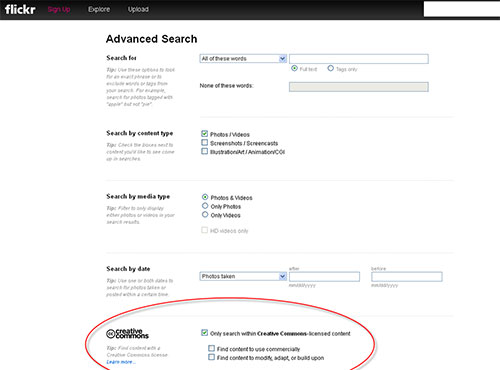
Task: Select the Full text radio button
Action: point(294,68)
